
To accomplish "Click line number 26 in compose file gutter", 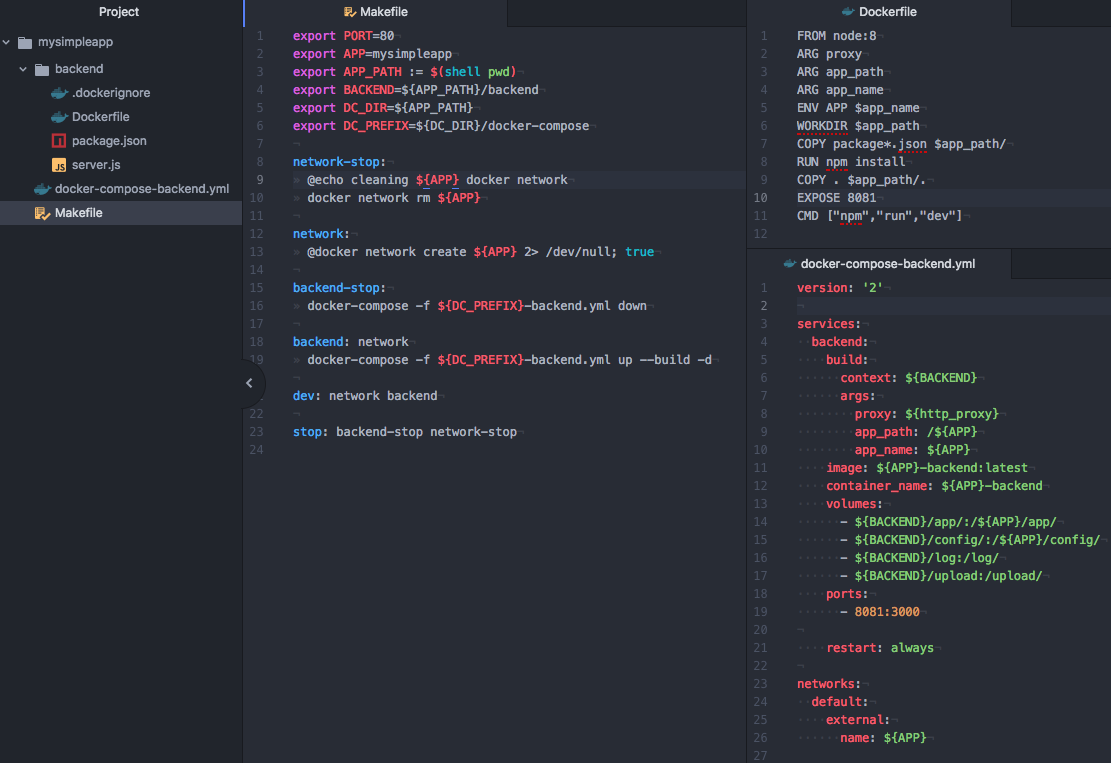I will tap(760, 738).
